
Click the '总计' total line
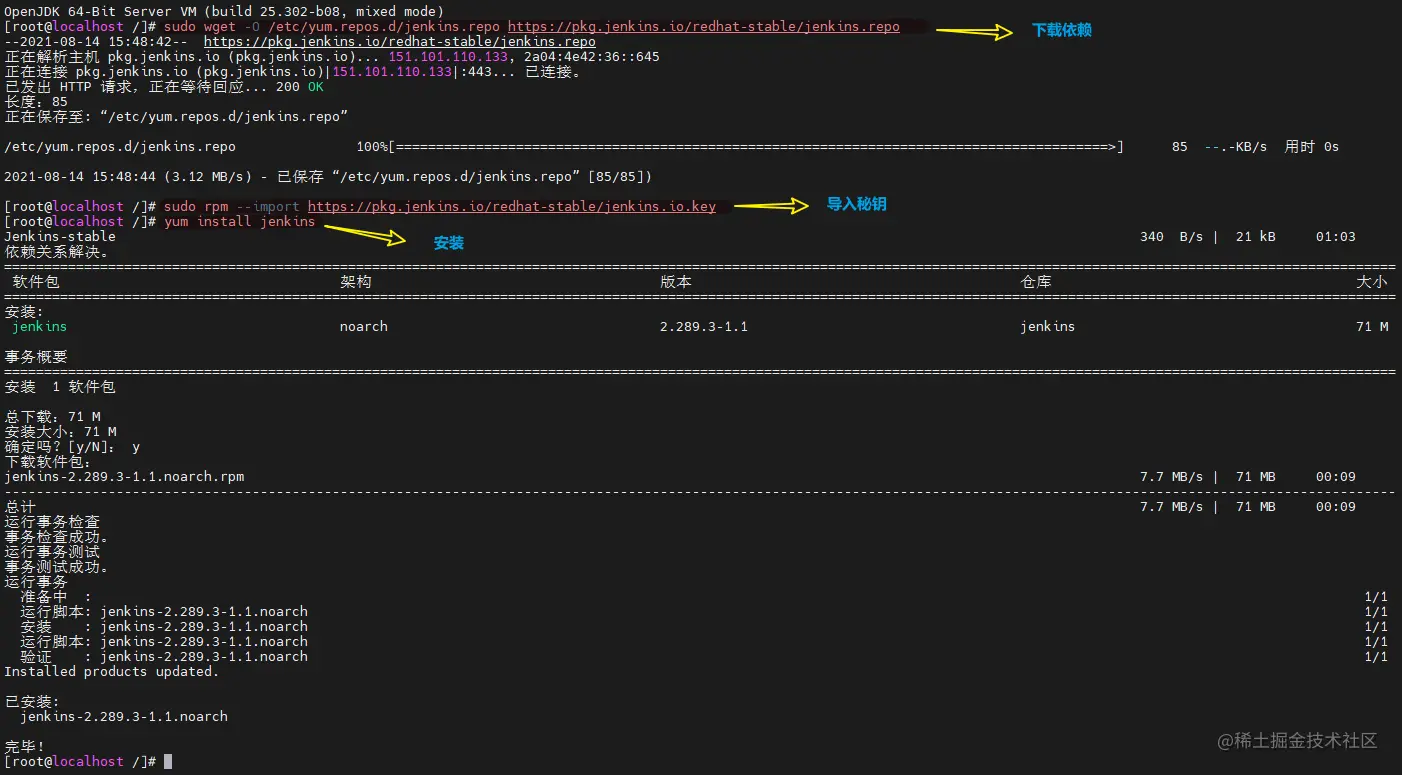(x=20, y=507)
